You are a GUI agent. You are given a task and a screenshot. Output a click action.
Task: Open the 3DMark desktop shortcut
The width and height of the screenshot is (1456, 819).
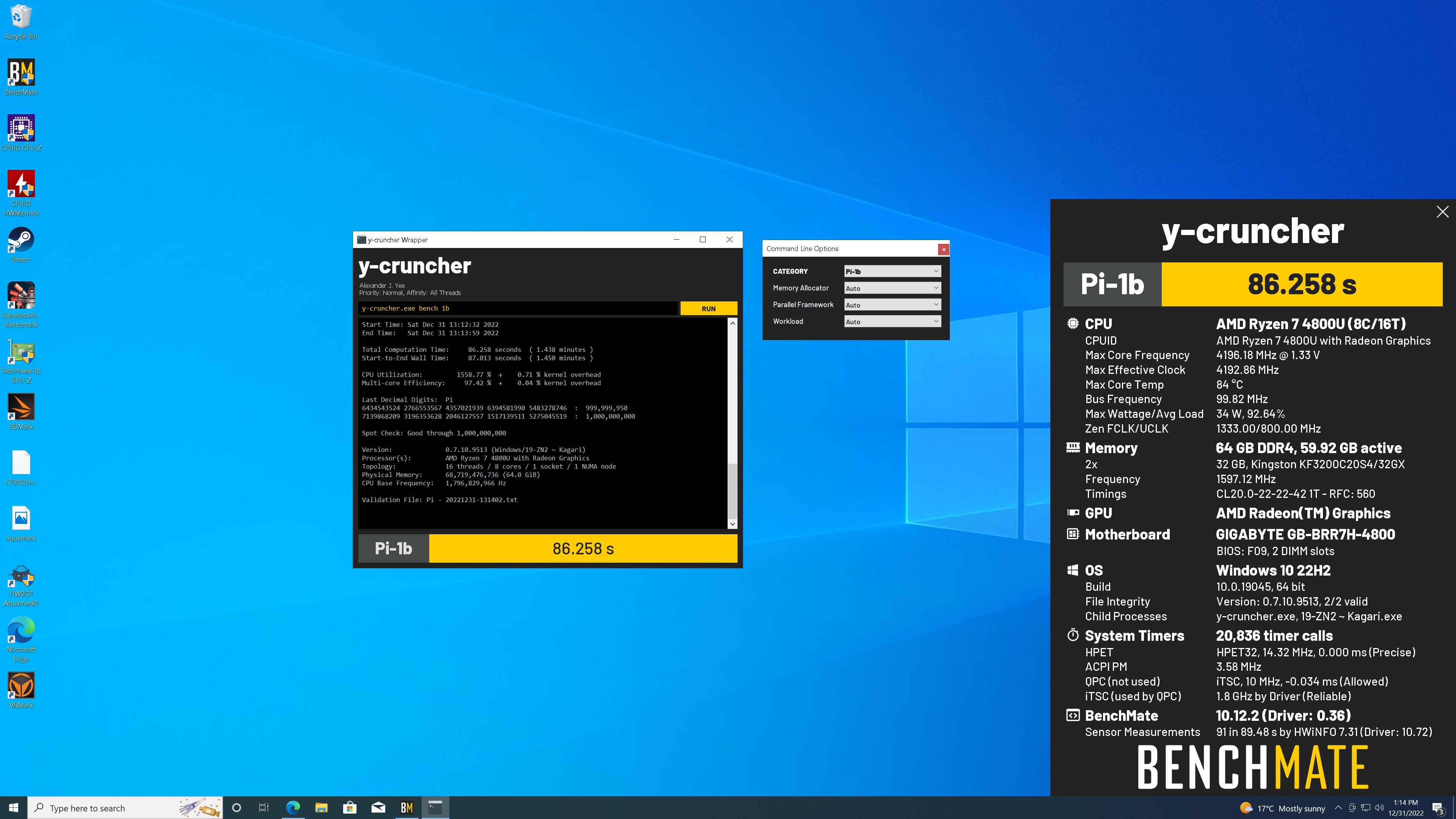[x=21, y=411]
